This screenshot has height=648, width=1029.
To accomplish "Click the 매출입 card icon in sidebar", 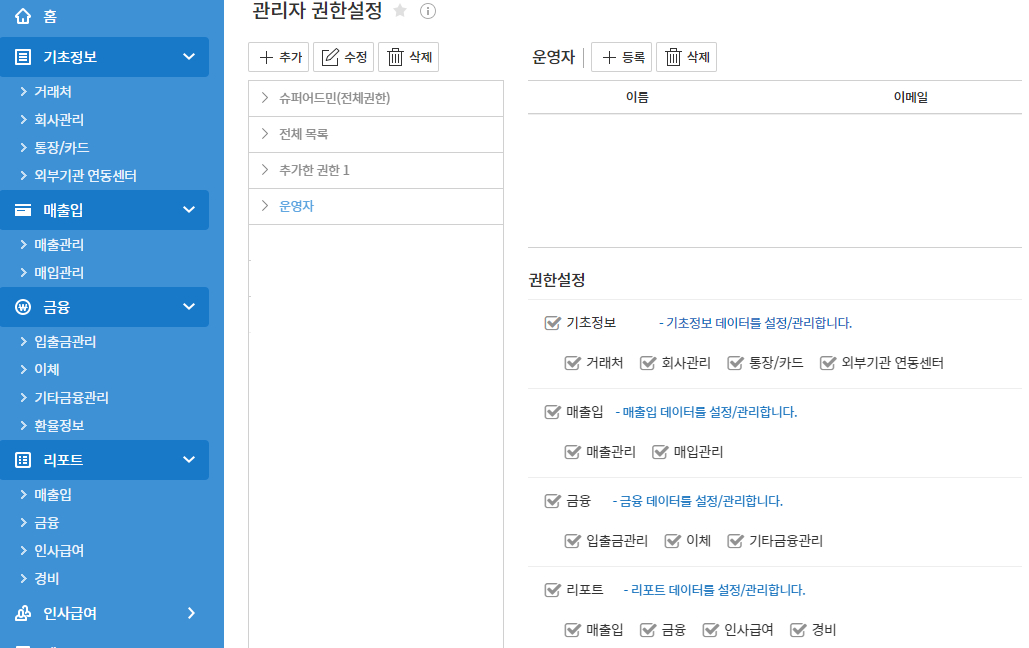I will pyautogui.click(x=24, y=210).
